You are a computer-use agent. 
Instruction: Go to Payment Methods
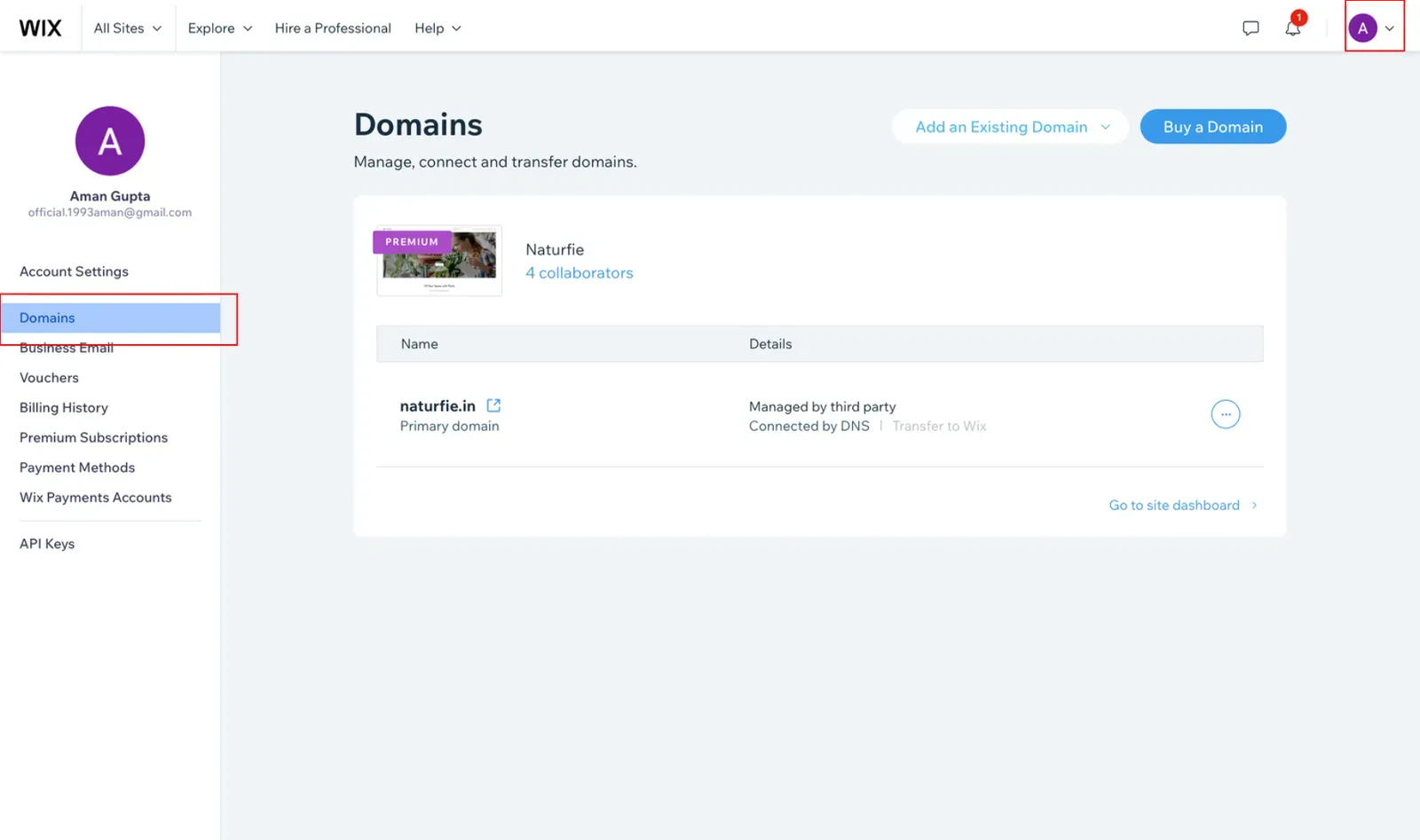pyautogui.click(x=77, y=467)
